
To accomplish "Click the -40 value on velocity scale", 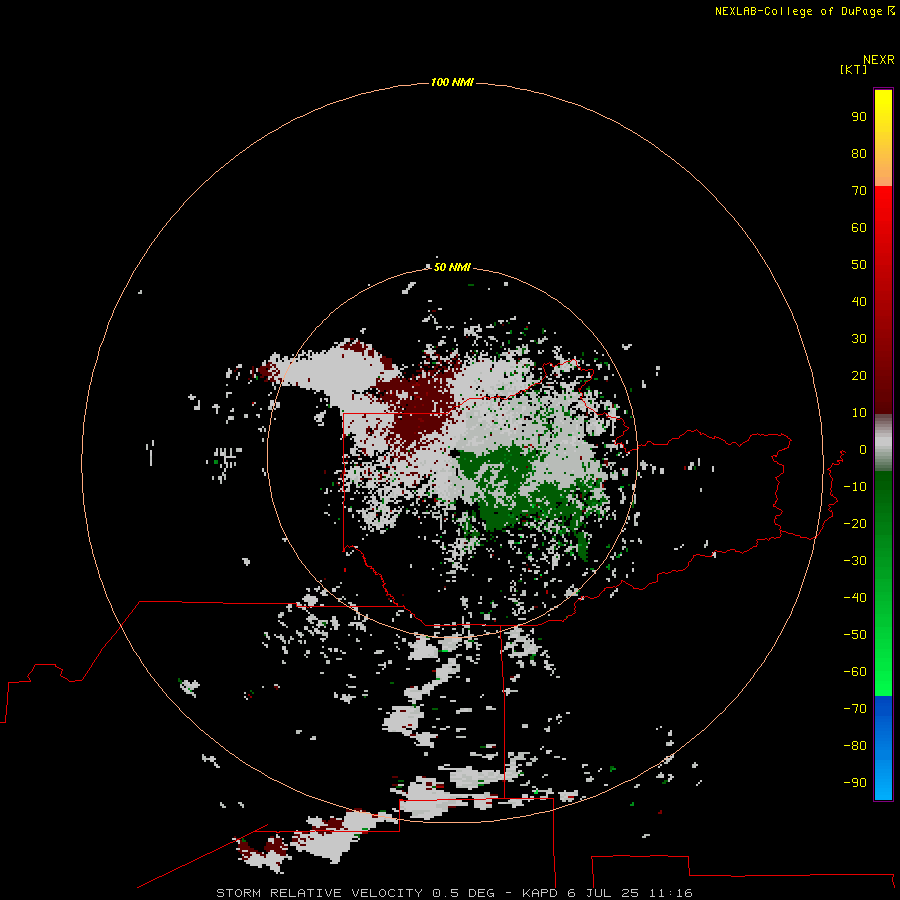I will point(855,598).
